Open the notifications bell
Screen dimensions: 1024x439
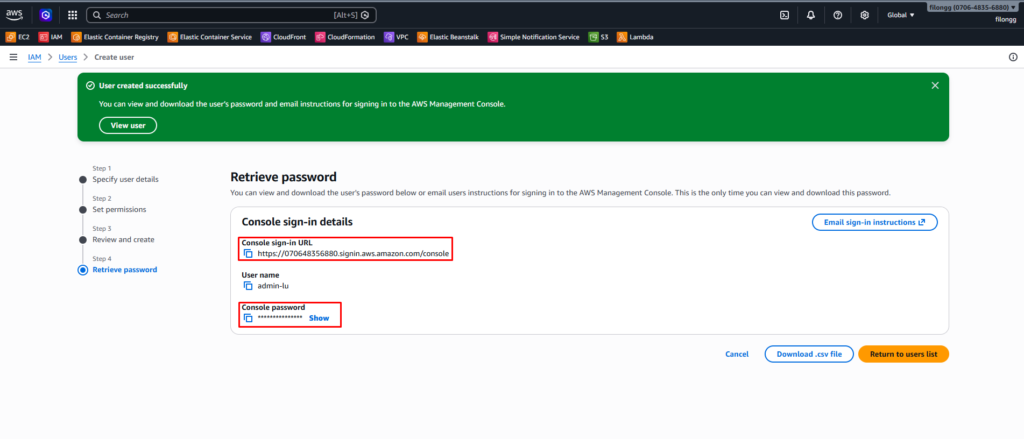[811, 15]
